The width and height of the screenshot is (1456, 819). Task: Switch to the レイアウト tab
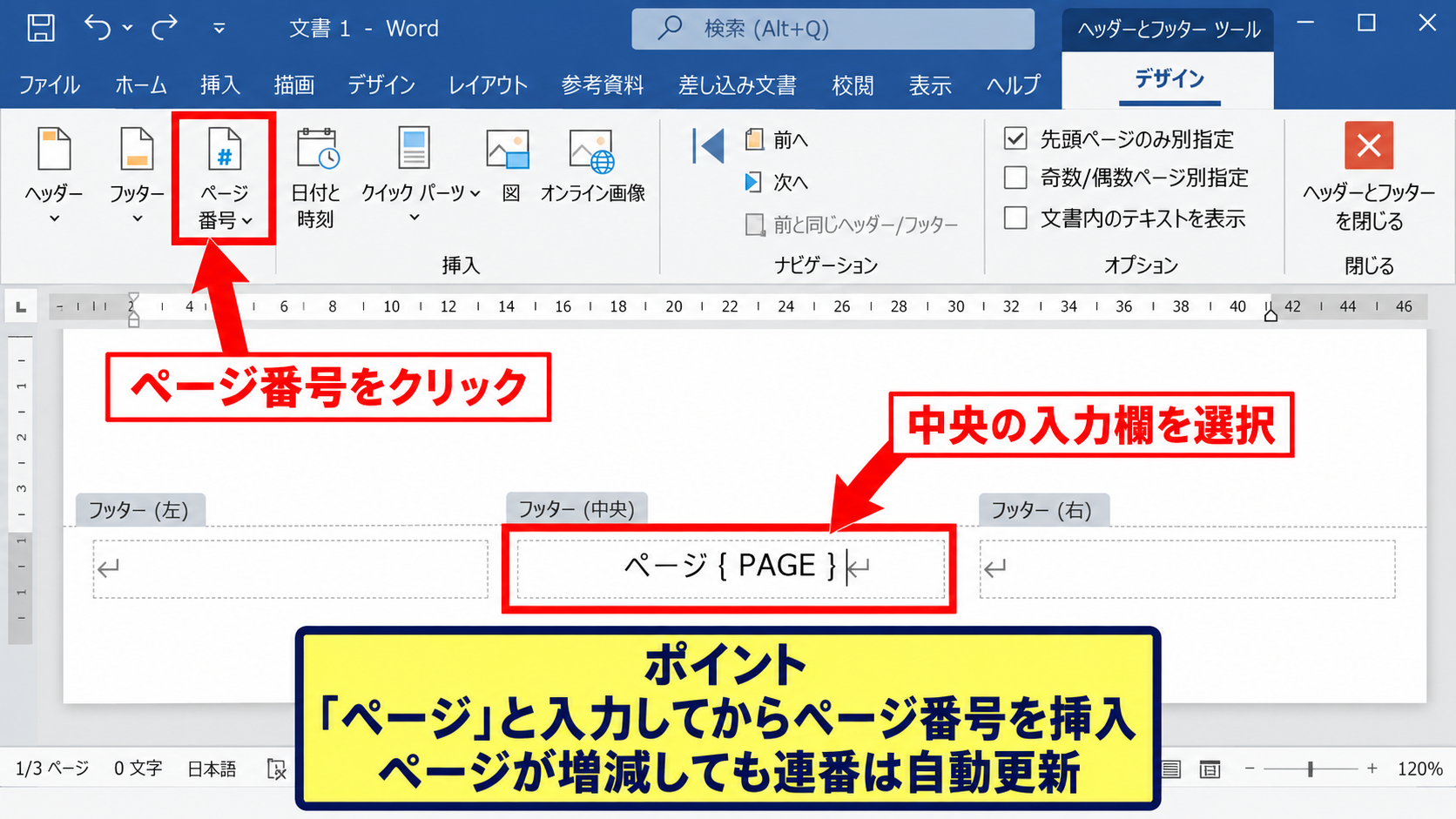point(488,84)
